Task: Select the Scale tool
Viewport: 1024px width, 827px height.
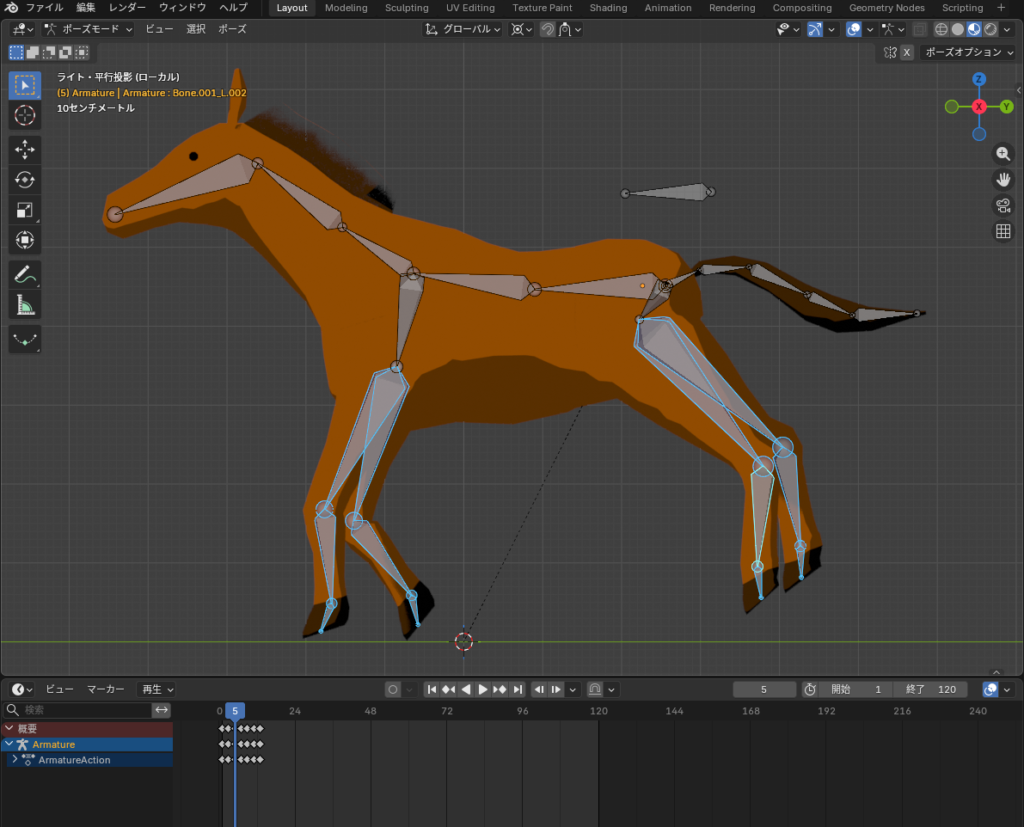Action: [25, 210]
